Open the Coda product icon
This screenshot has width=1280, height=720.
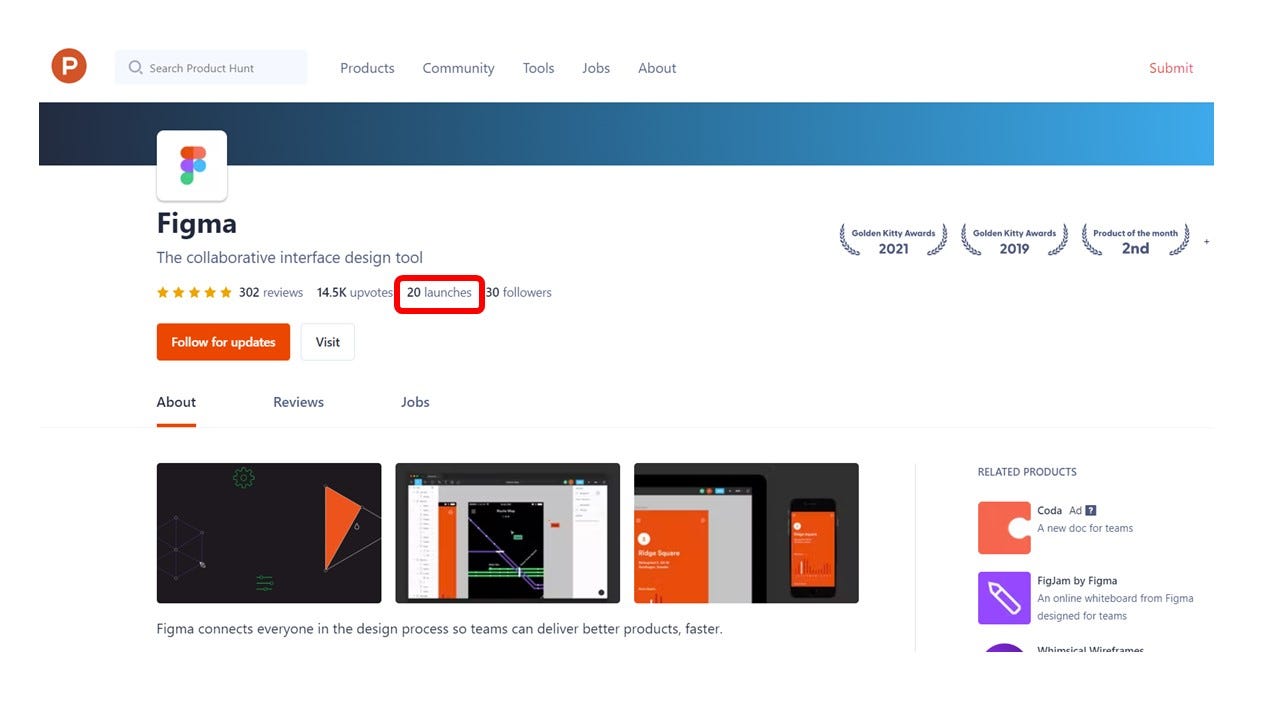(x=1004, y=528)
